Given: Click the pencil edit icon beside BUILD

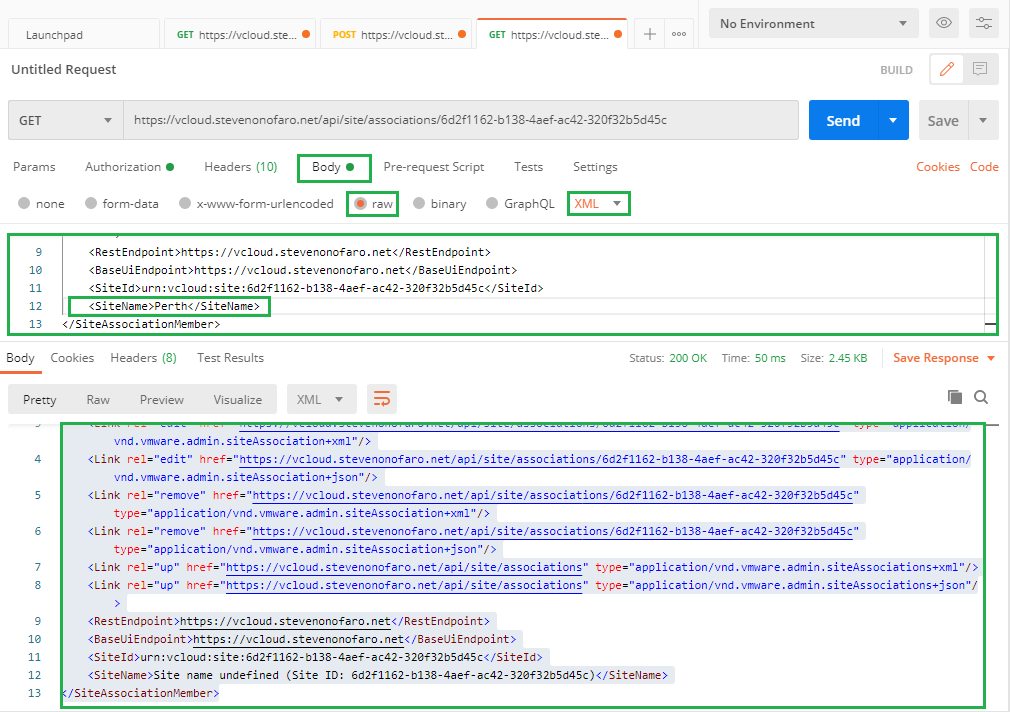Looking at the screenshot, I should 947,69.
